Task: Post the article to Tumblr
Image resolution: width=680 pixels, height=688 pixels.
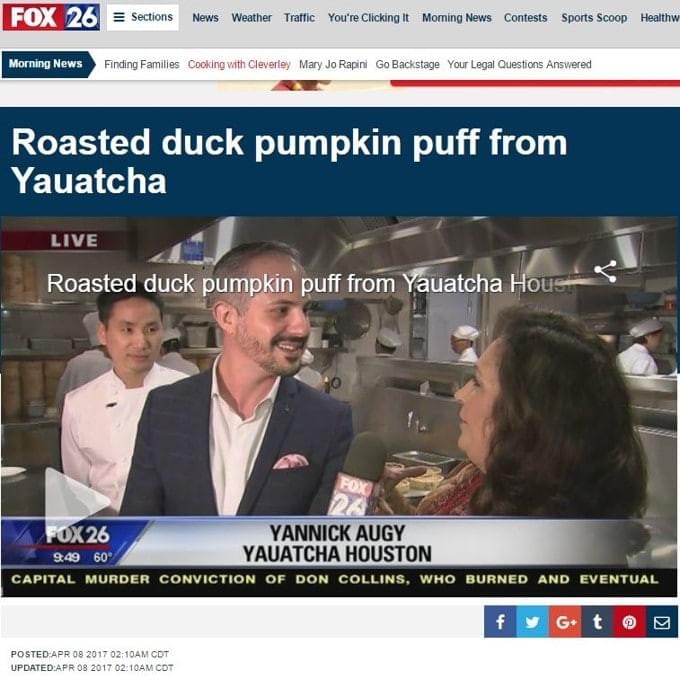Action: (x=597, y=621)
